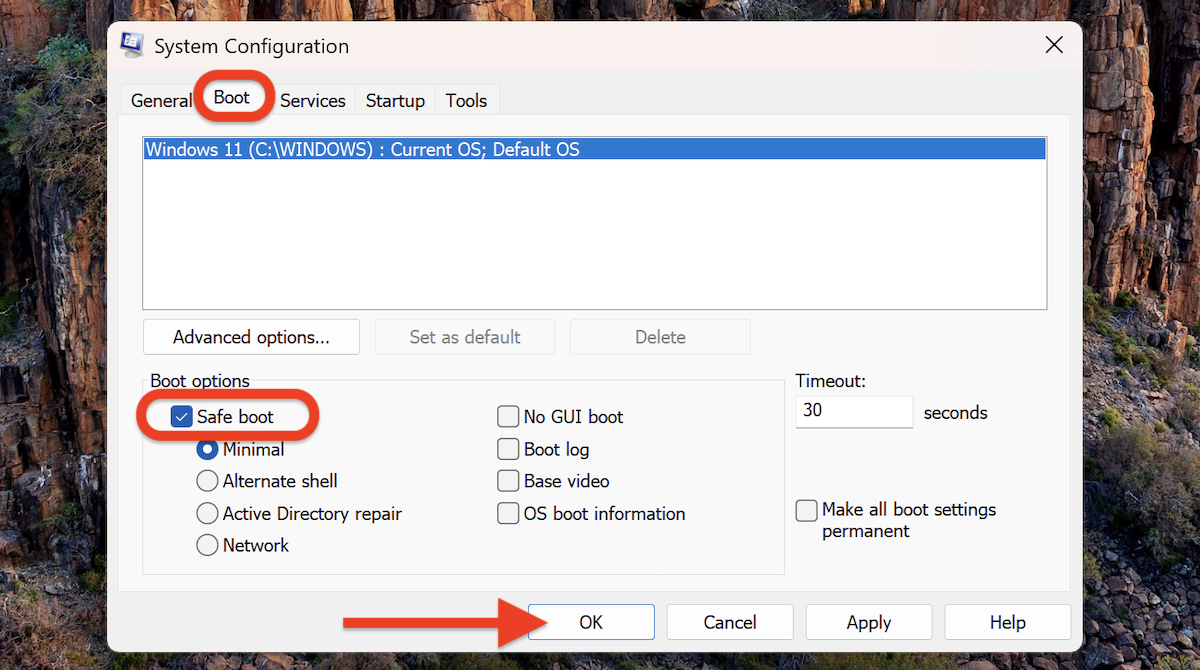Open Advanced options
Viewport: 1200px width, 670px height.
tap(251, 337)
